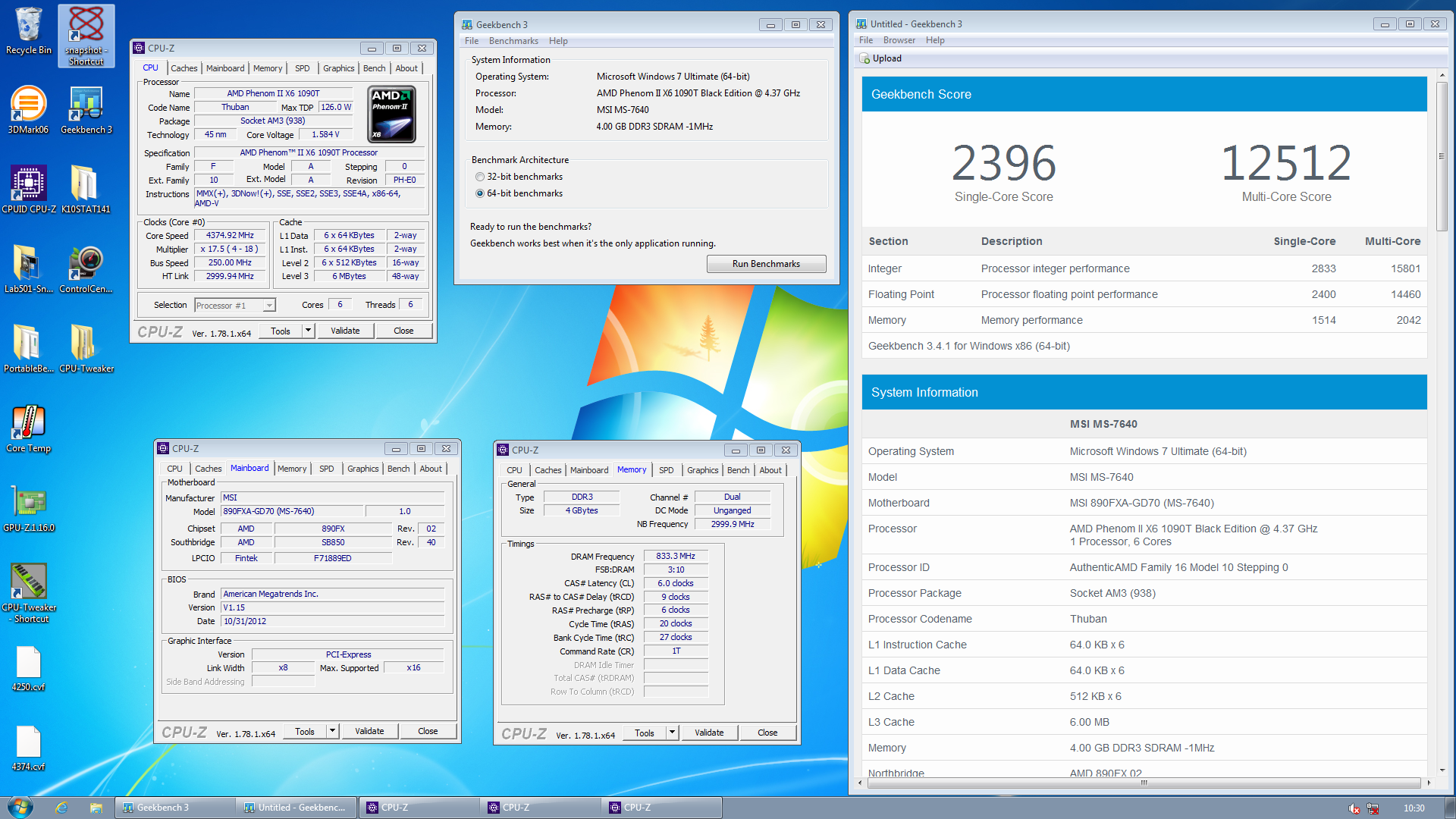Screen dimensions: 1456x819
Task: Click the Upload icon in Geekbench results
Action: (864, 58)
